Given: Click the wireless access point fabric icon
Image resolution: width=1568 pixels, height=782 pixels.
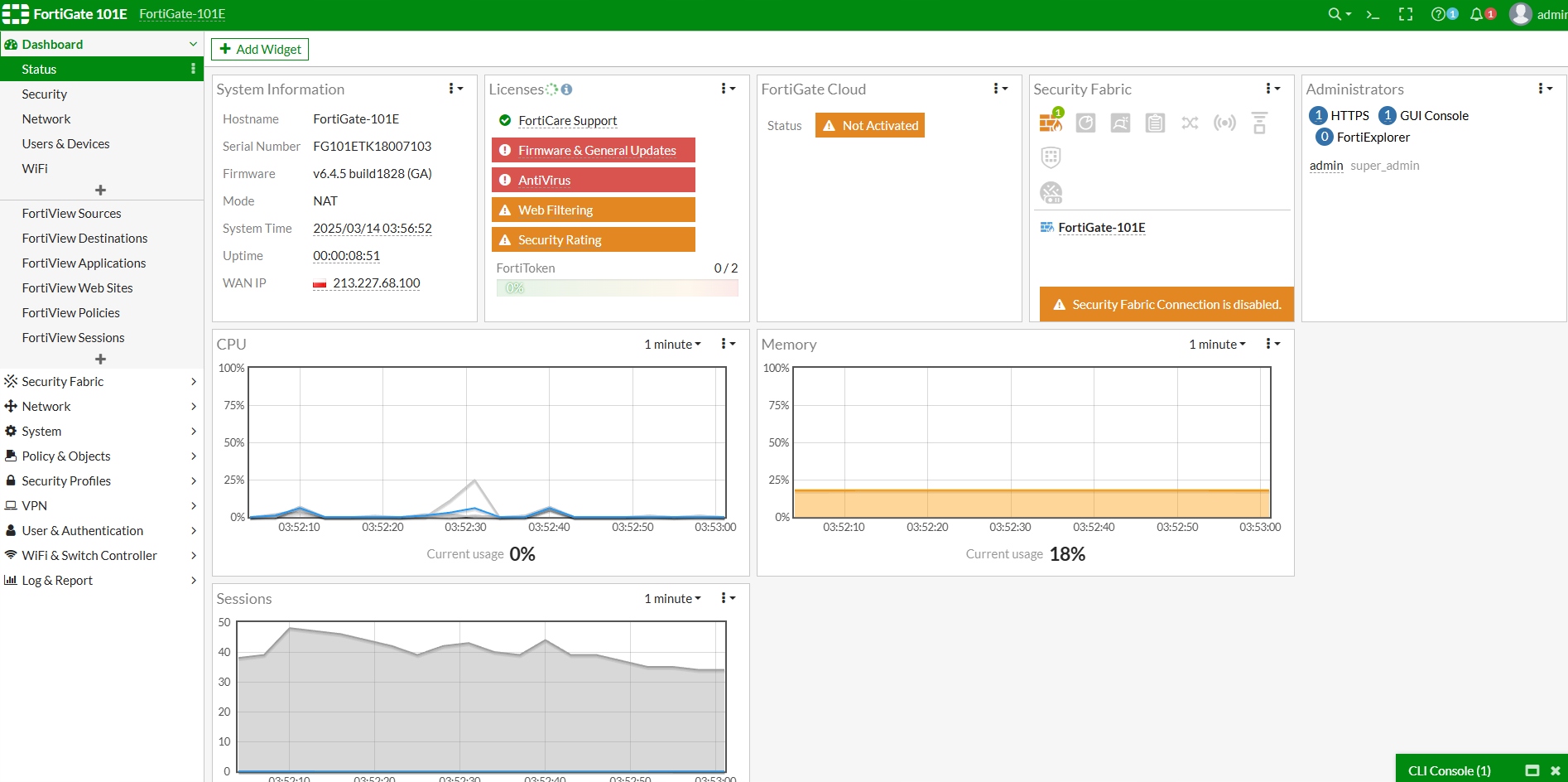Looking at the screenshot, I should click(1224, 123).
